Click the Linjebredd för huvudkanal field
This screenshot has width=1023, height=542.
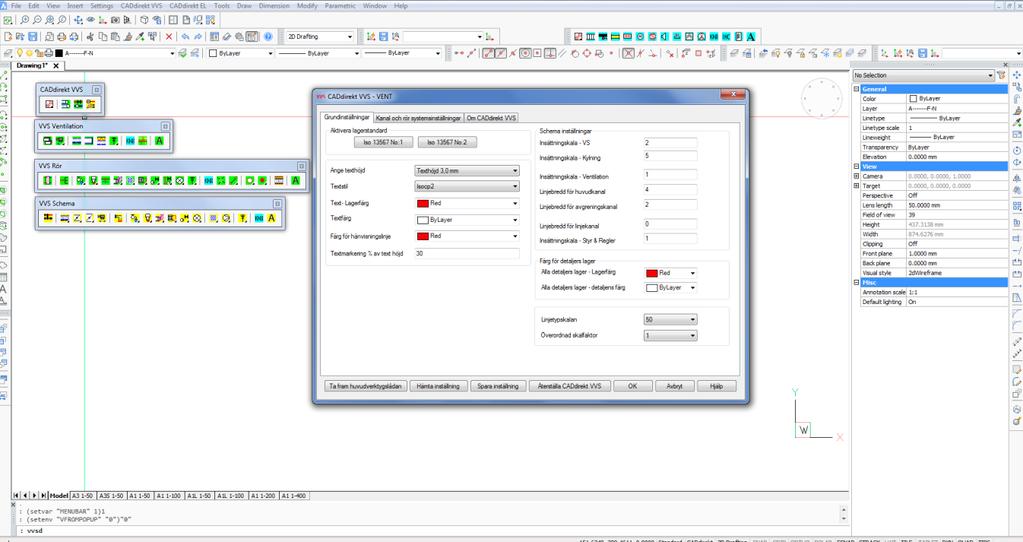tap(670, 190)
